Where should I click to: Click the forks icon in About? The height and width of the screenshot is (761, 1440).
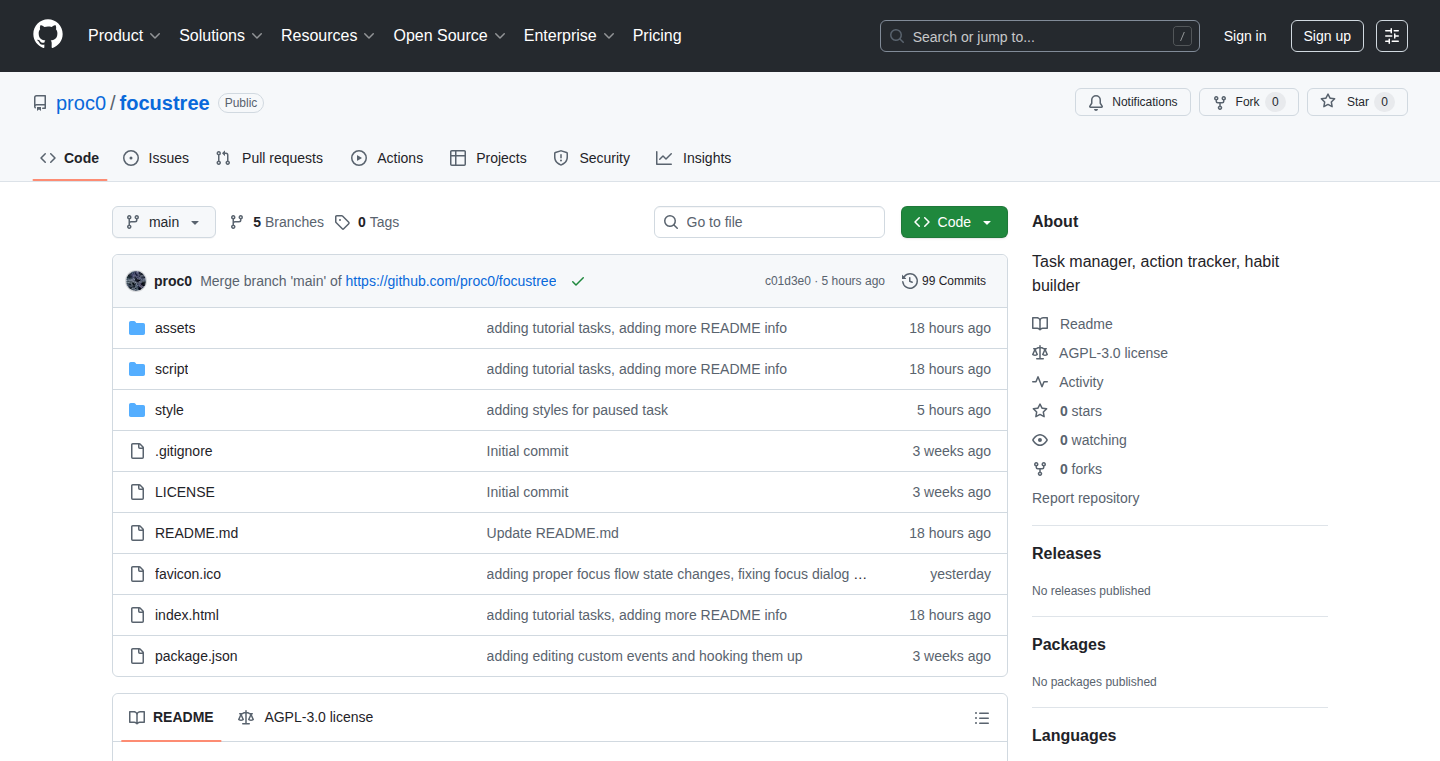[x=1040, y=469]
